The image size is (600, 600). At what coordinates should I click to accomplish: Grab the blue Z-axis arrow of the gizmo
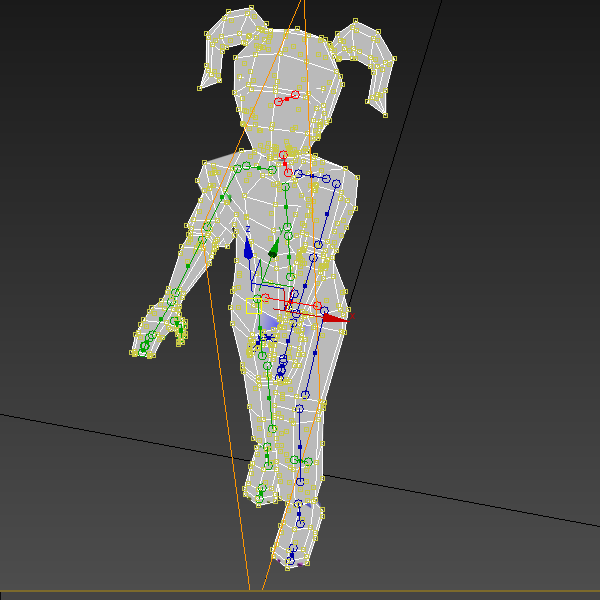(x=248, y=248)
